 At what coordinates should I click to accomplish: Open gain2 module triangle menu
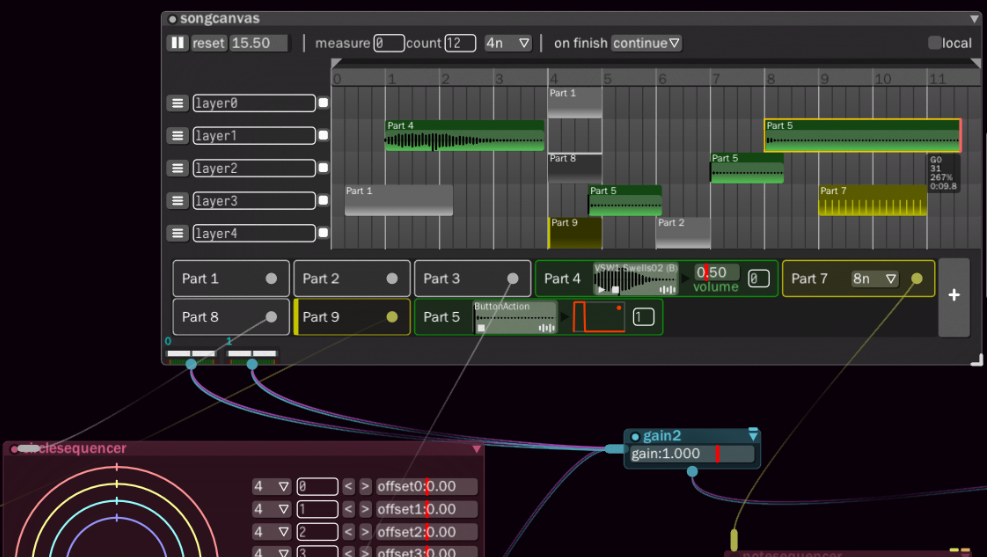point(753,435)
